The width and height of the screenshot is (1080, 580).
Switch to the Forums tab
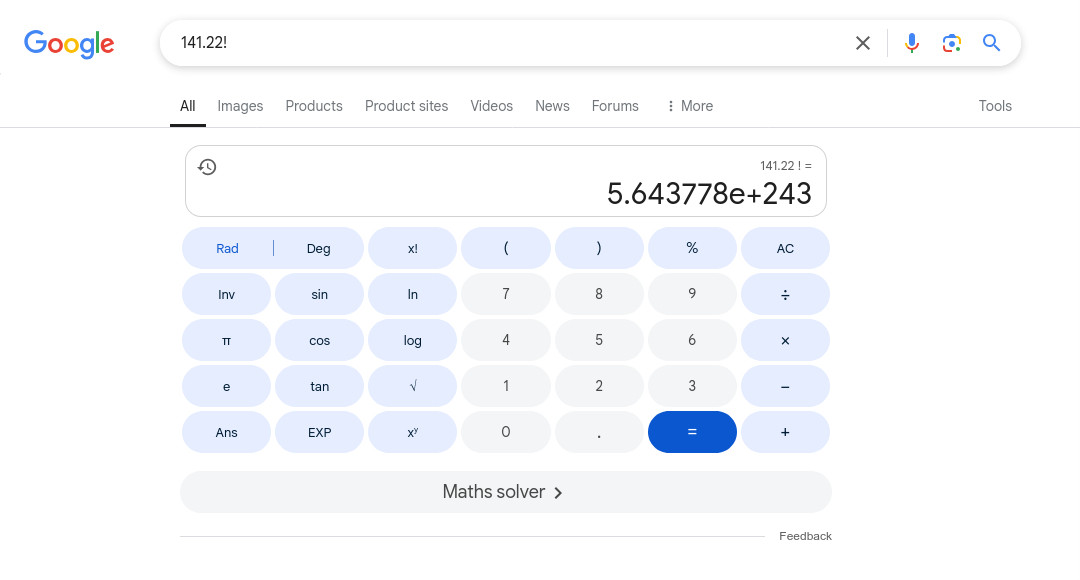pos(615,106)
